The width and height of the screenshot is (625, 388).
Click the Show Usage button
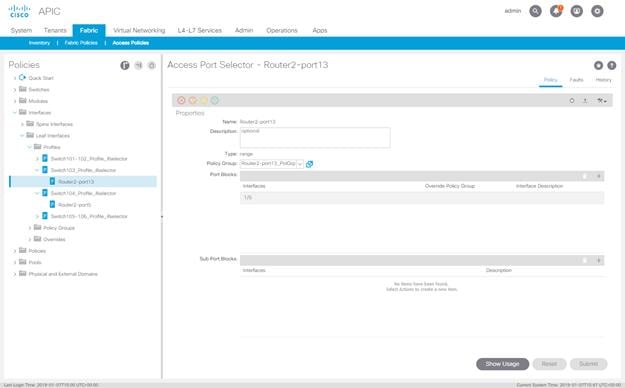[x=502, y=364]
